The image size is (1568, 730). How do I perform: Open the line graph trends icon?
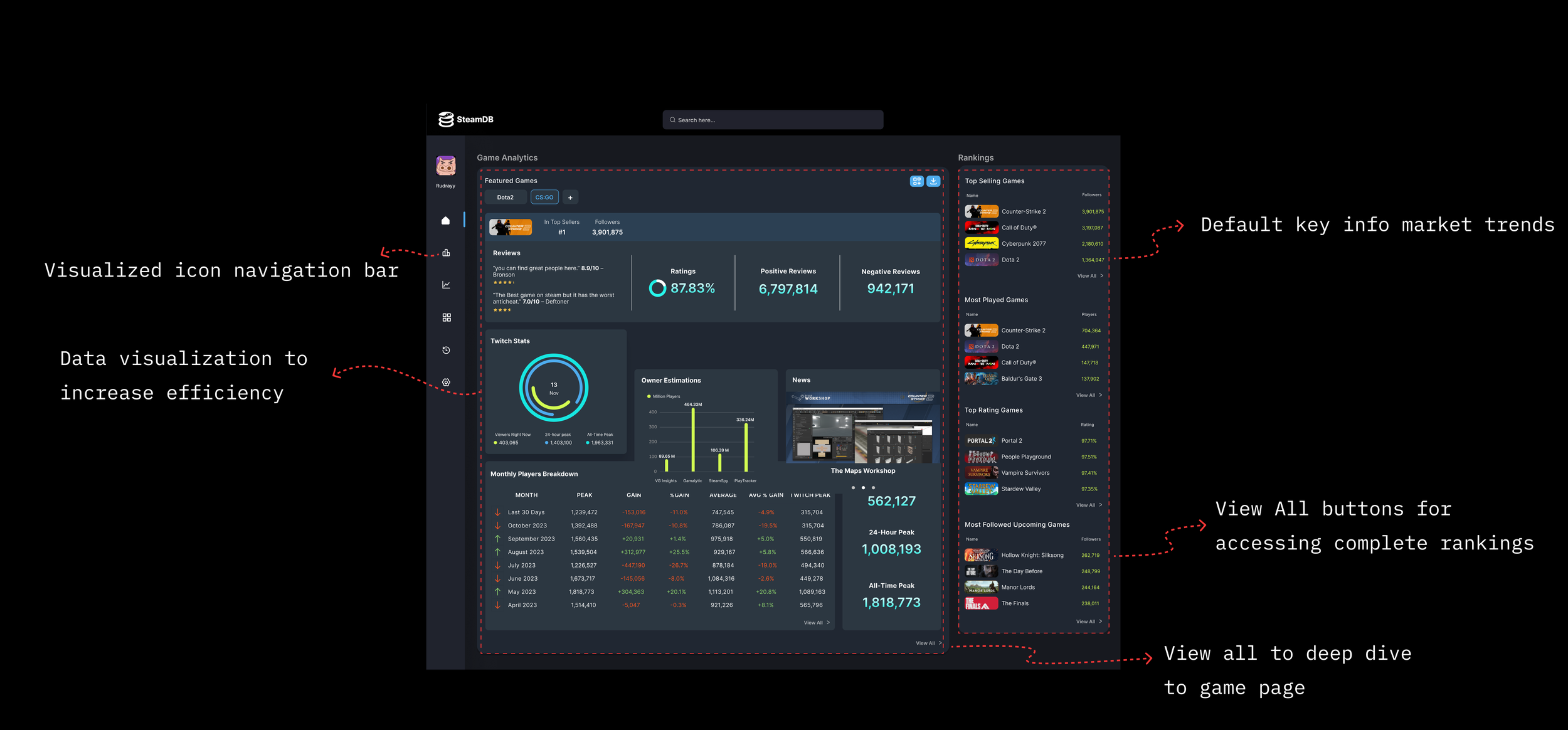(x=446, y=285)
